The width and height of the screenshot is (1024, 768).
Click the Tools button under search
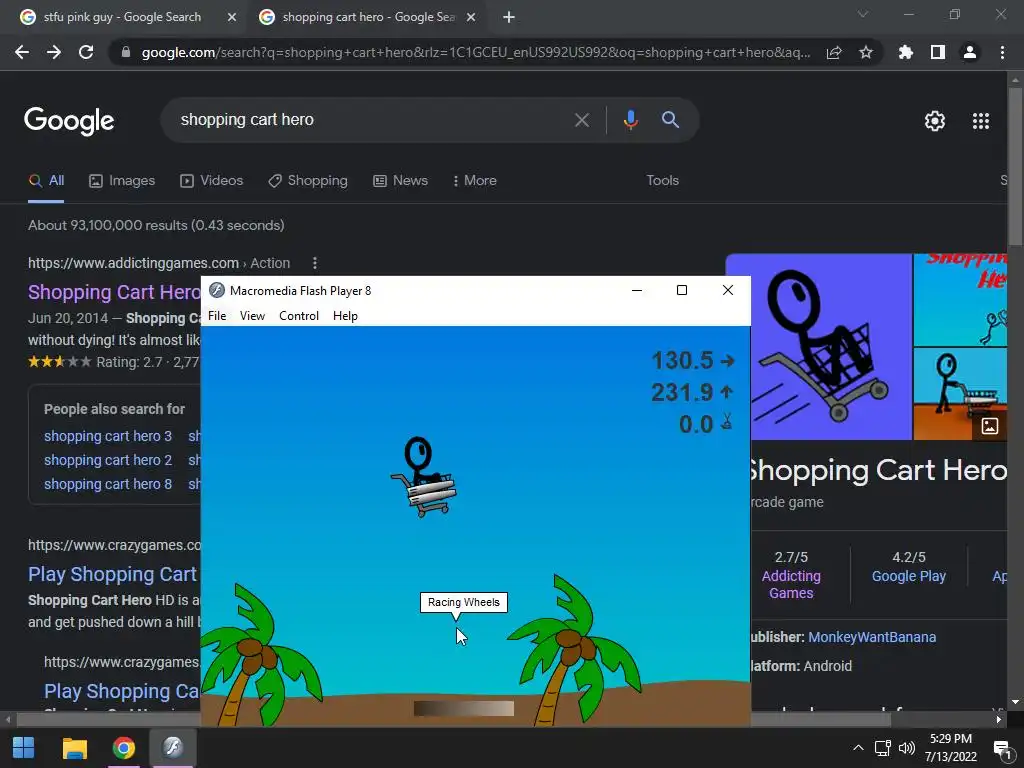click(x=662, y=181)
